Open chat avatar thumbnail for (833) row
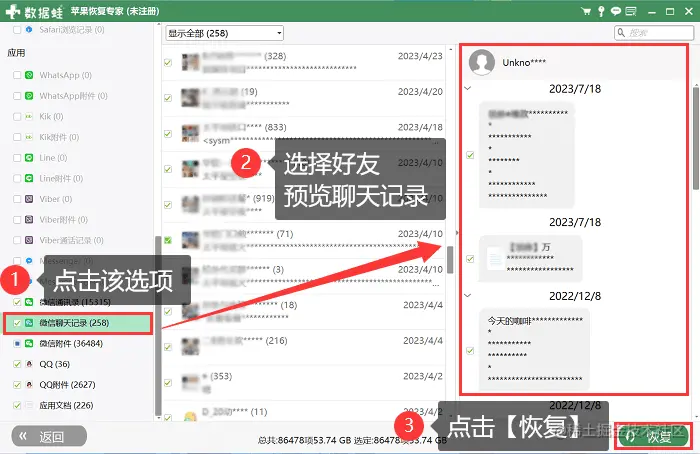700x454 pixels. pyautogui.click(x=190, y=133)
